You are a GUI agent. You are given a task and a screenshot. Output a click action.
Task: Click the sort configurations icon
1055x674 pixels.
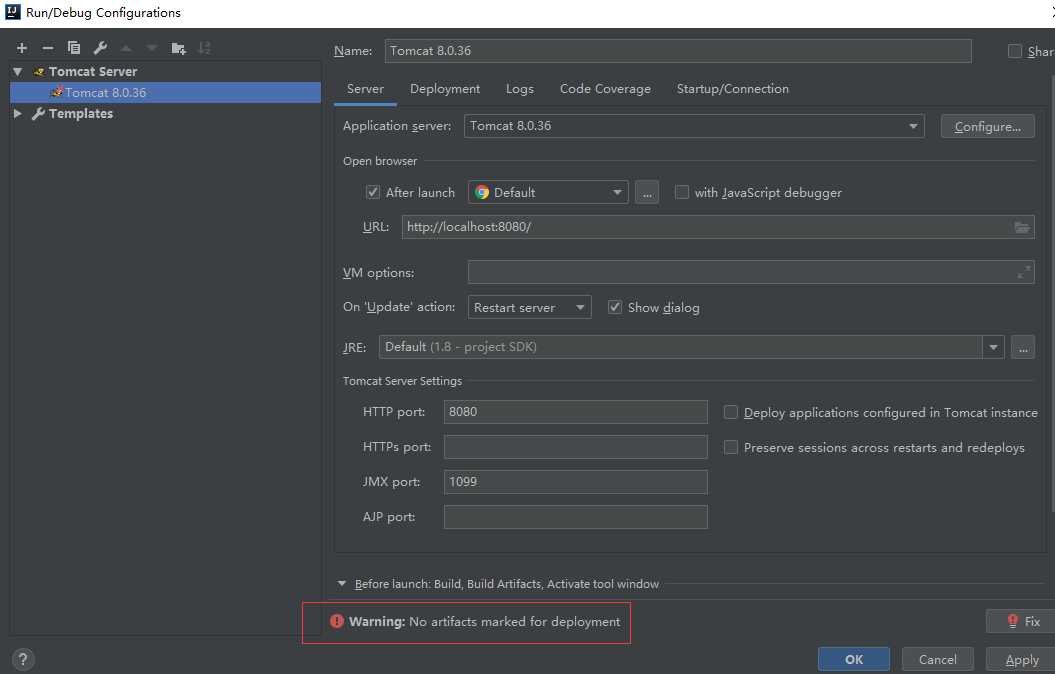pos(204,48)
